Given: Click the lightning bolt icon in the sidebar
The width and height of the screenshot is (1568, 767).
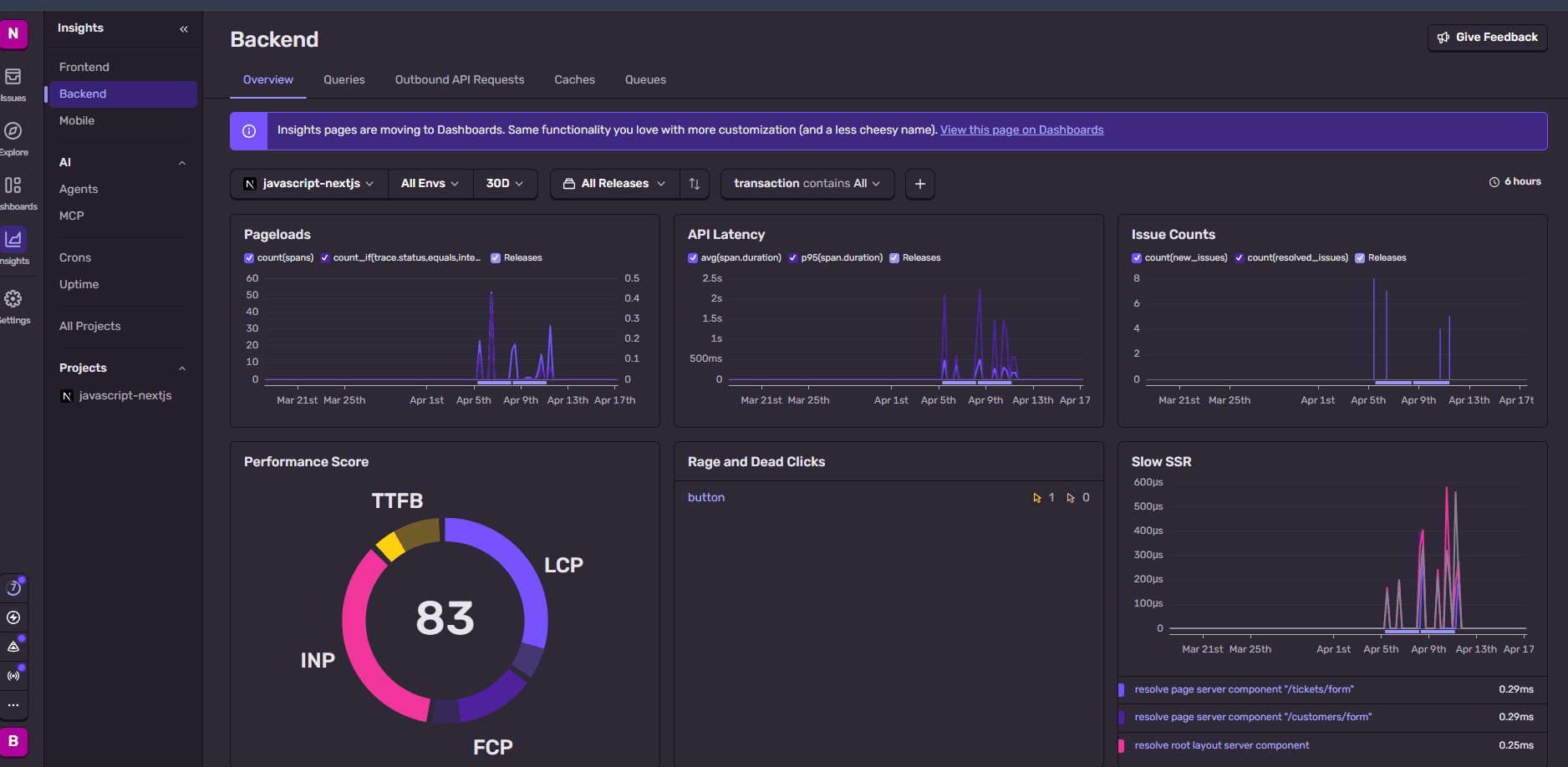Looking at the screenshot, I should pos(14,617).
